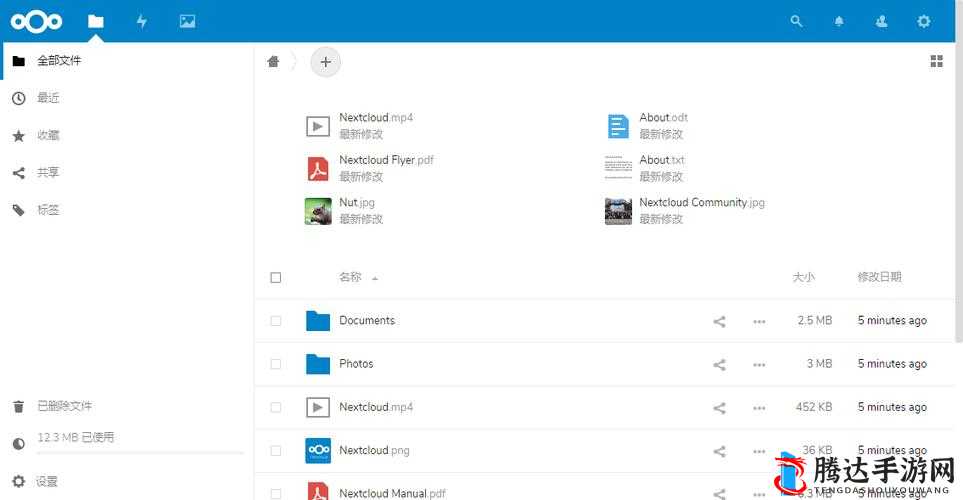Click the Nextcloud logo

(36, 21)
